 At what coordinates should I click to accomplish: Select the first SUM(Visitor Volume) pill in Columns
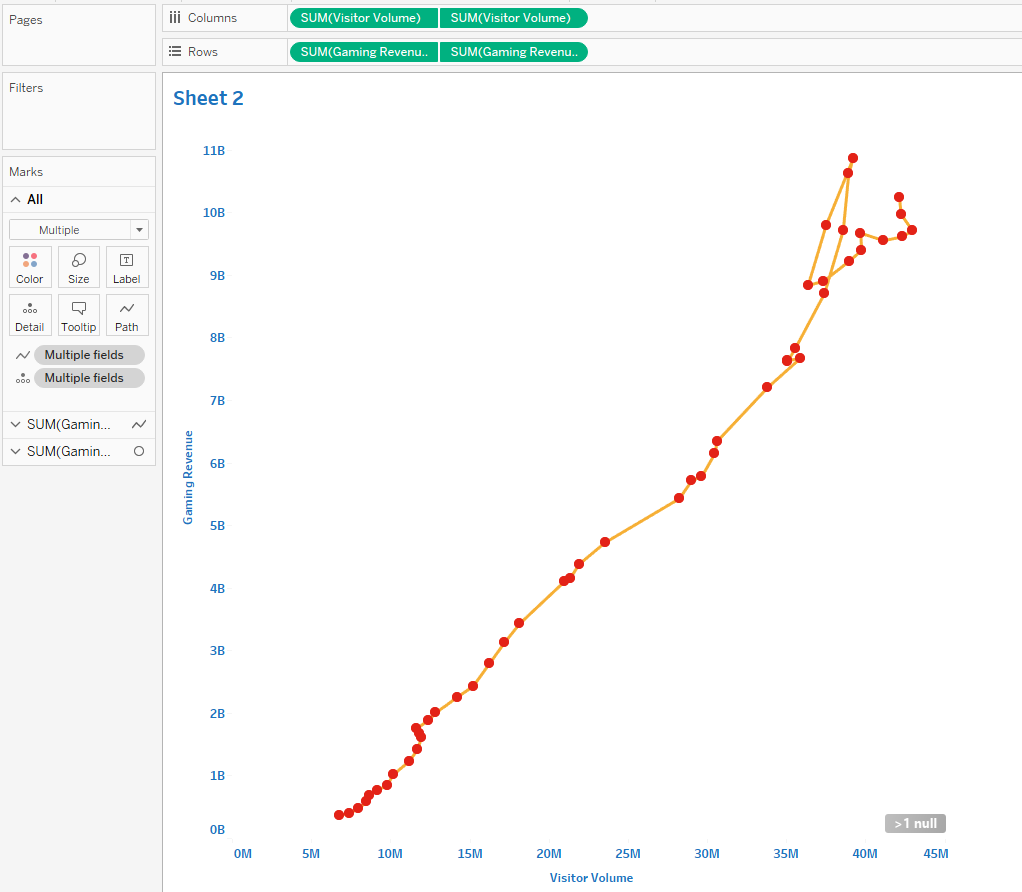coord(363,18)
